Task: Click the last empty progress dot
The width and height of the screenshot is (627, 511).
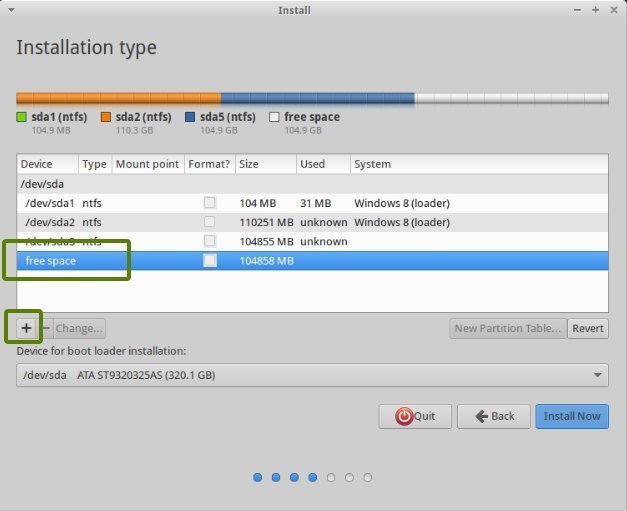Action: point(367,477)
